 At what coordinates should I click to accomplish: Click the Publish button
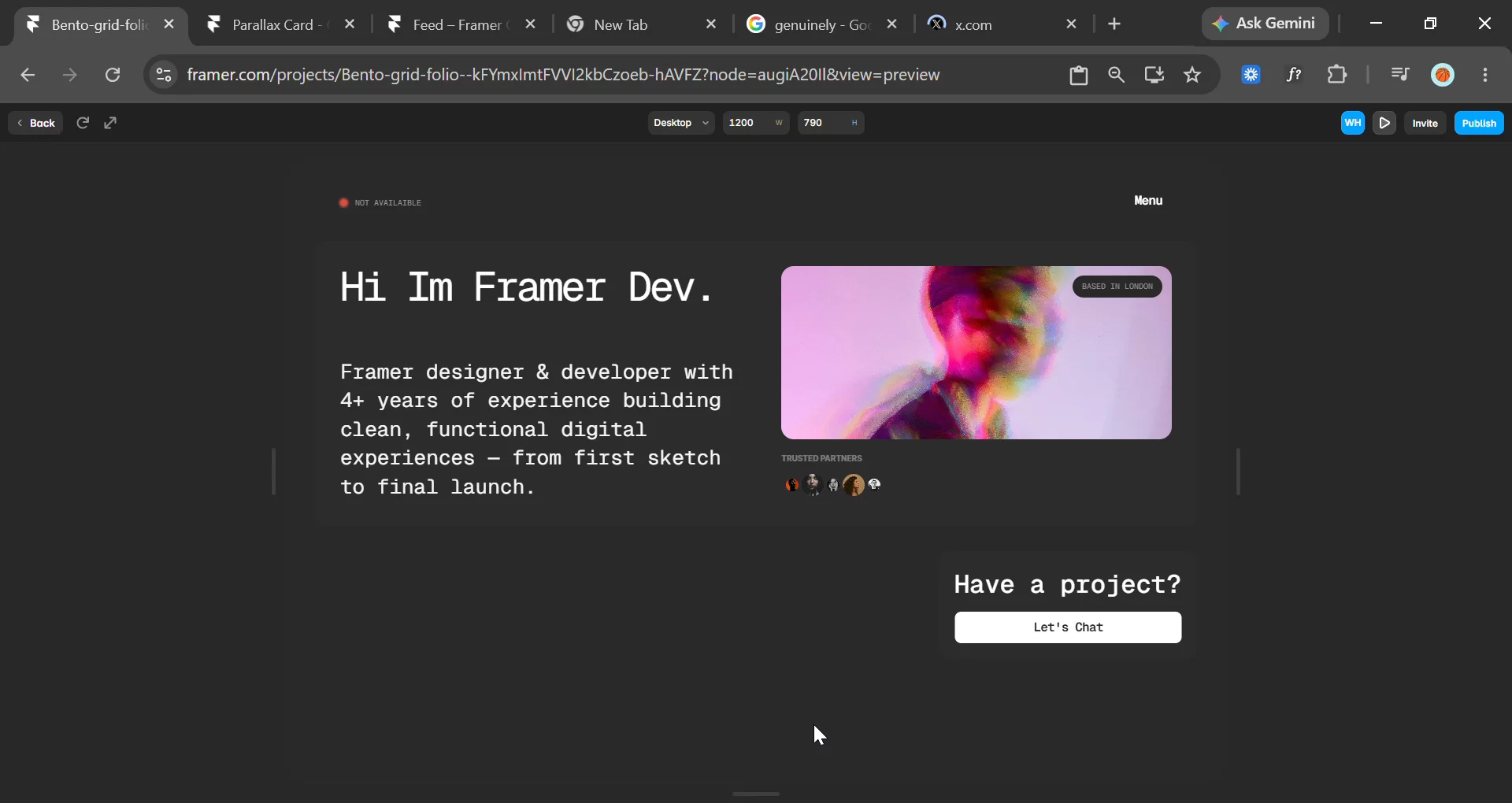click(x=1479, y=123)
